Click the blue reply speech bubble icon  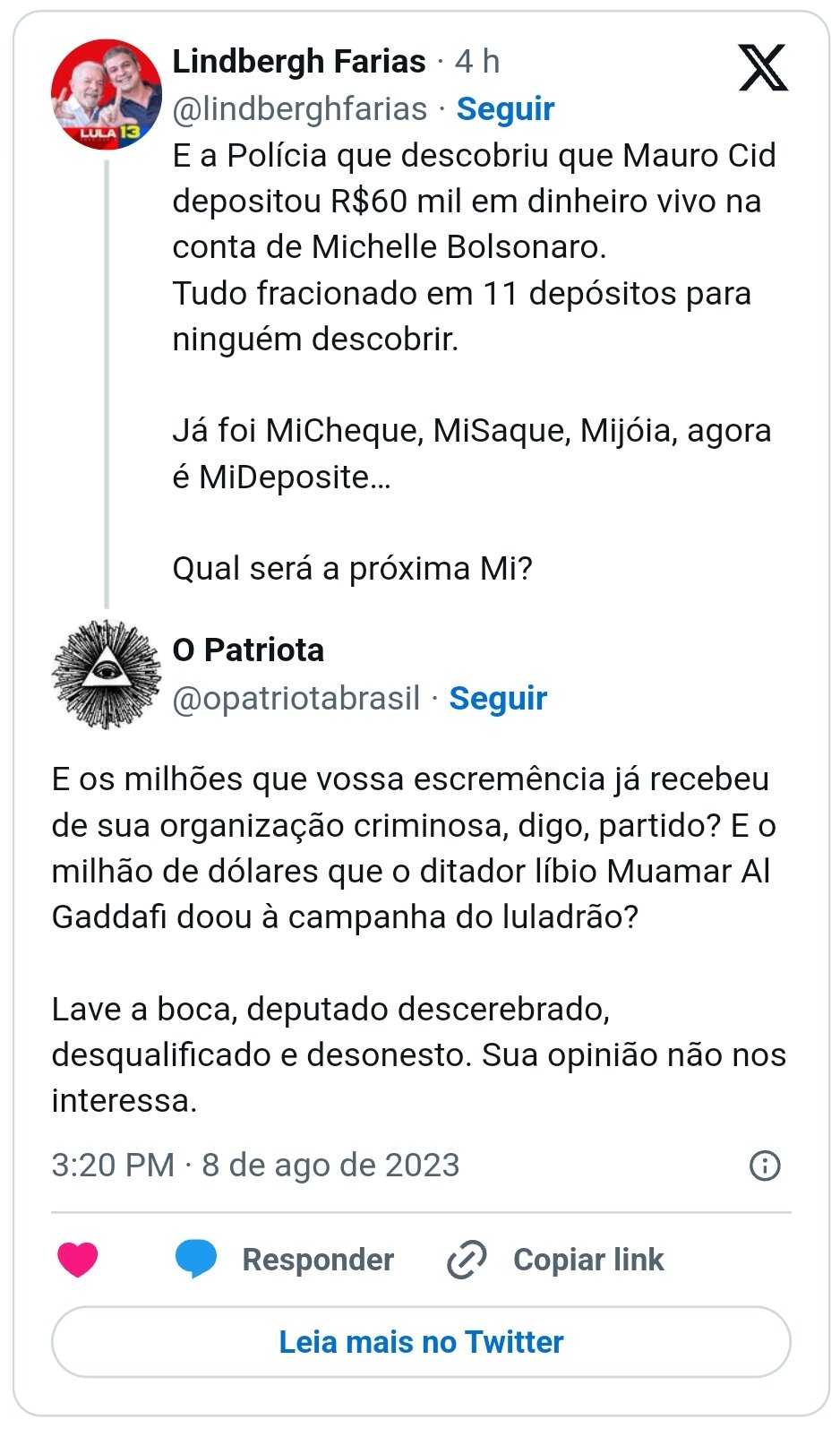tap(196, 1258)
